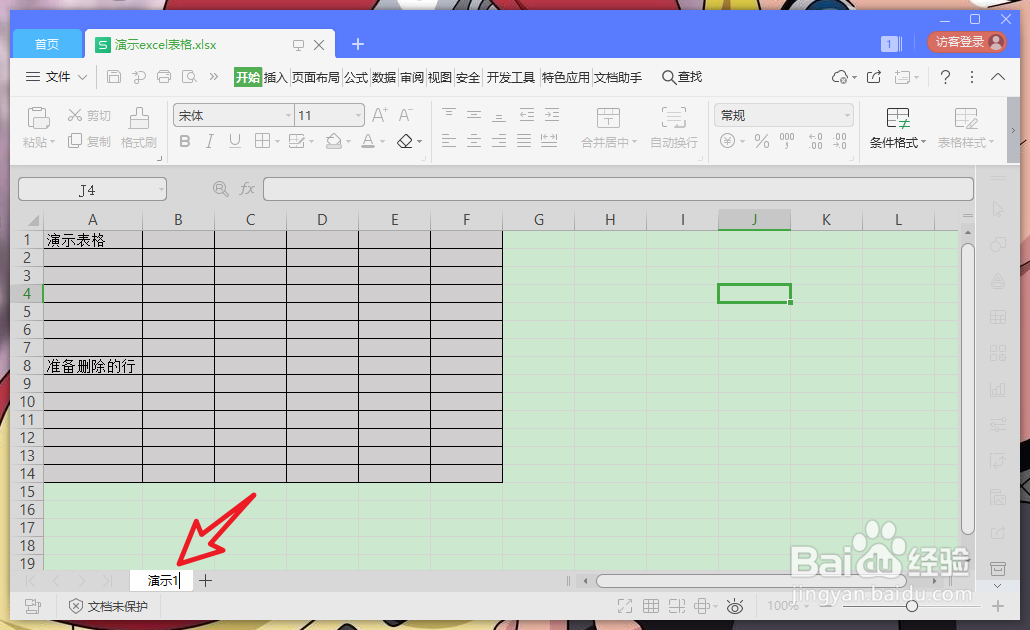Image resolution: width=1030 pixels, height=630 pixels.
Task: Click the currency format icon
Action: (727, 141)
